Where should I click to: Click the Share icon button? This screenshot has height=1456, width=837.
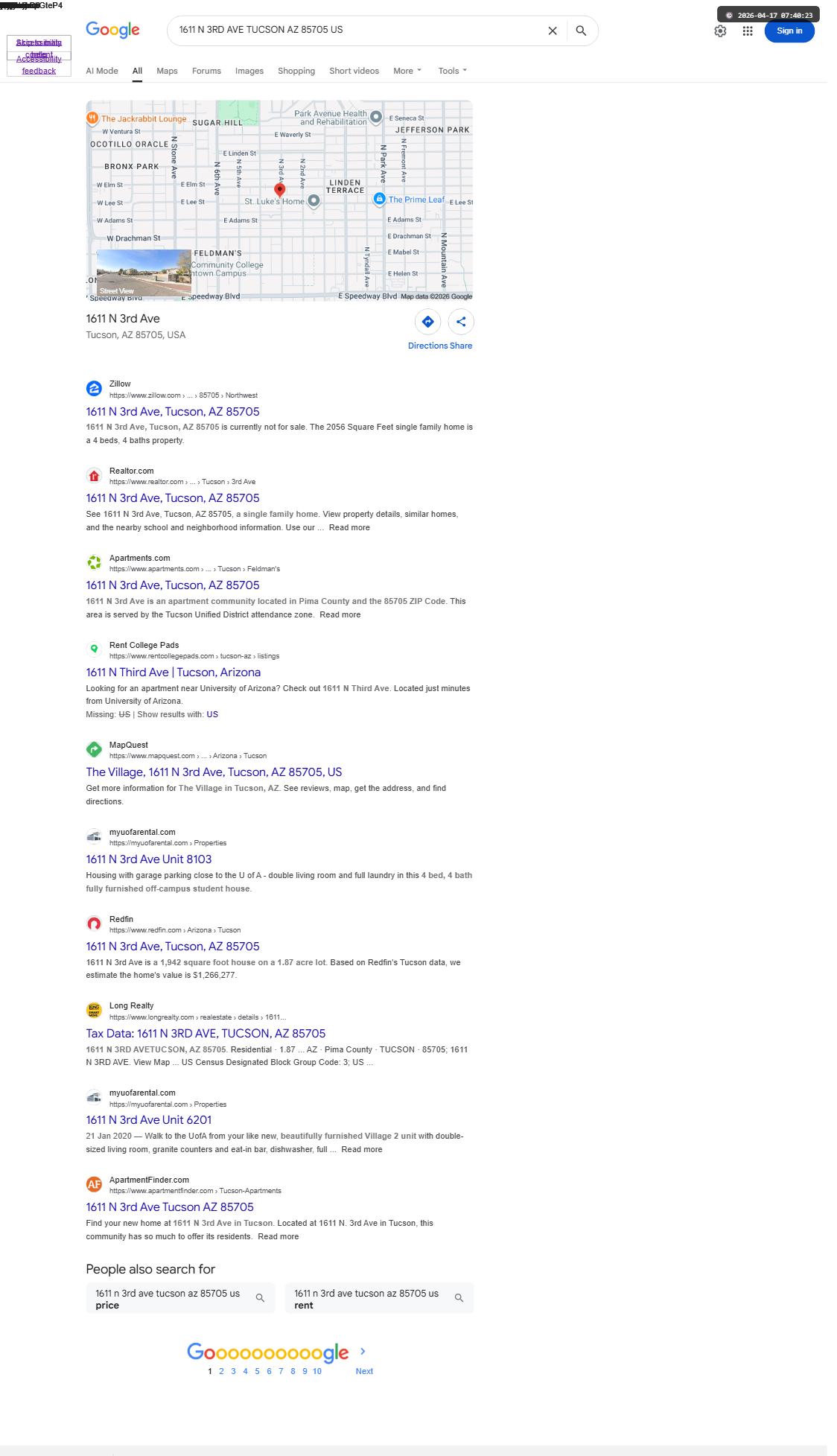point(461,322)
